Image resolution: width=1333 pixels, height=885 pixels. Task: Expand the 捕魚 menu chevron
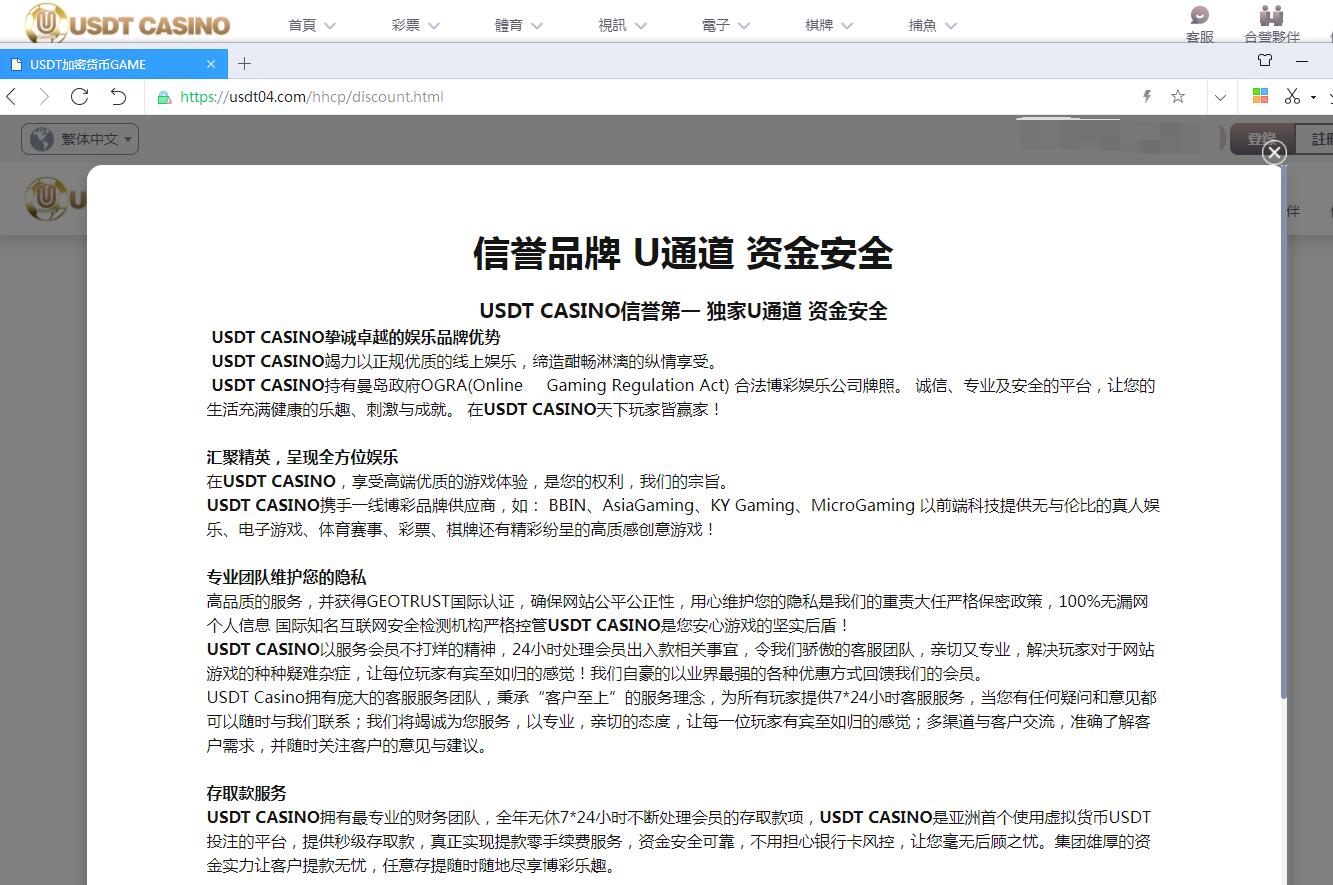tap(950, 26)
